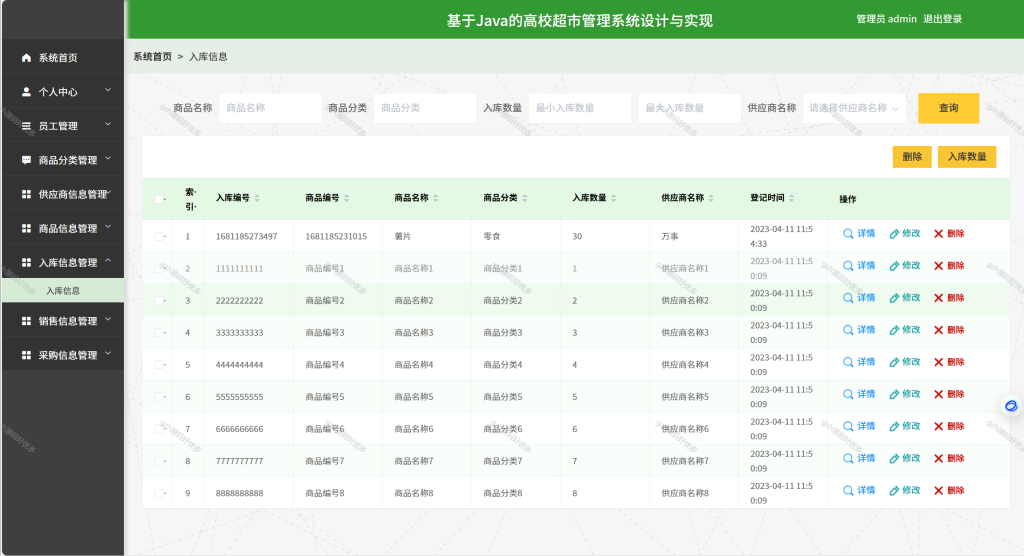Click the chat icon beside 商品分类管理
Screen dimensions: 1024x556
point(26,159)
